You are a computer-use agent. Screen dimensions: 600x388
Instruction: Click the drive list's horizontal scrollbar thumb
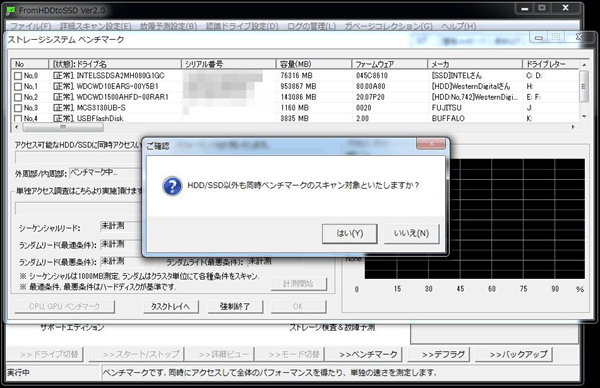pos(63,127)
